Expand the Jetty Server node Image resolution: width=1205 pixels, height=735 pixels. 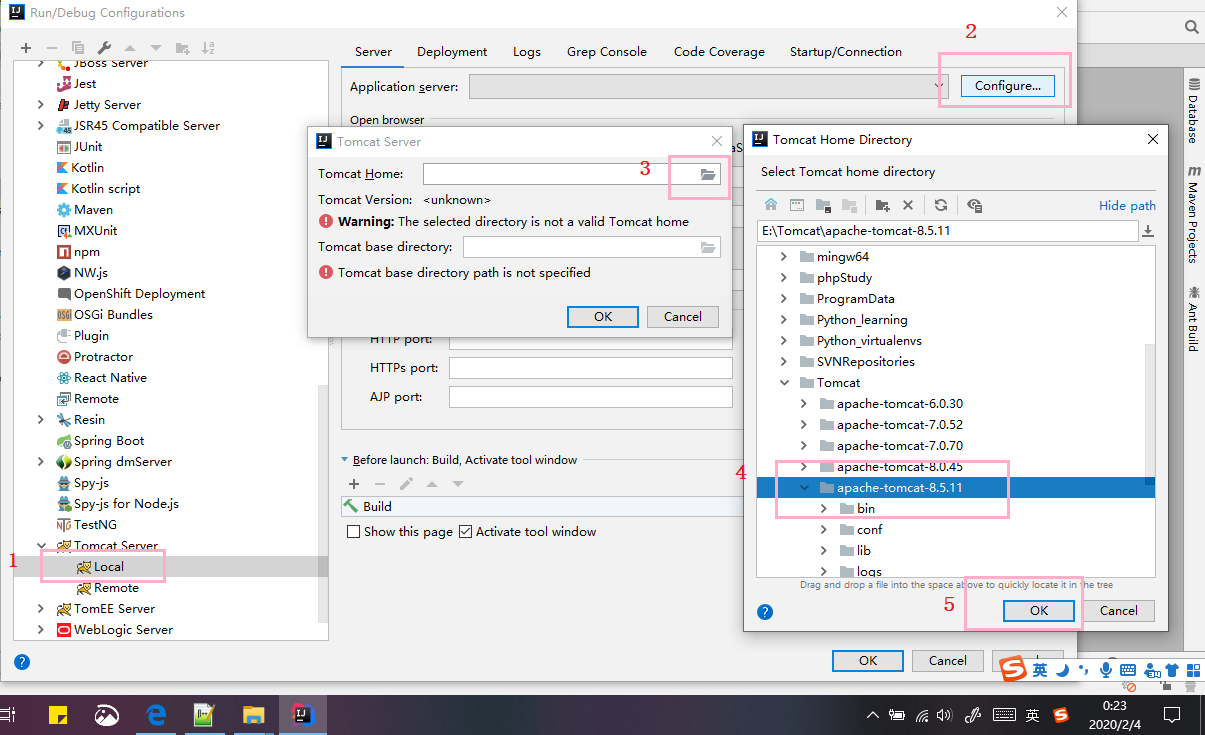pos(40,105)
